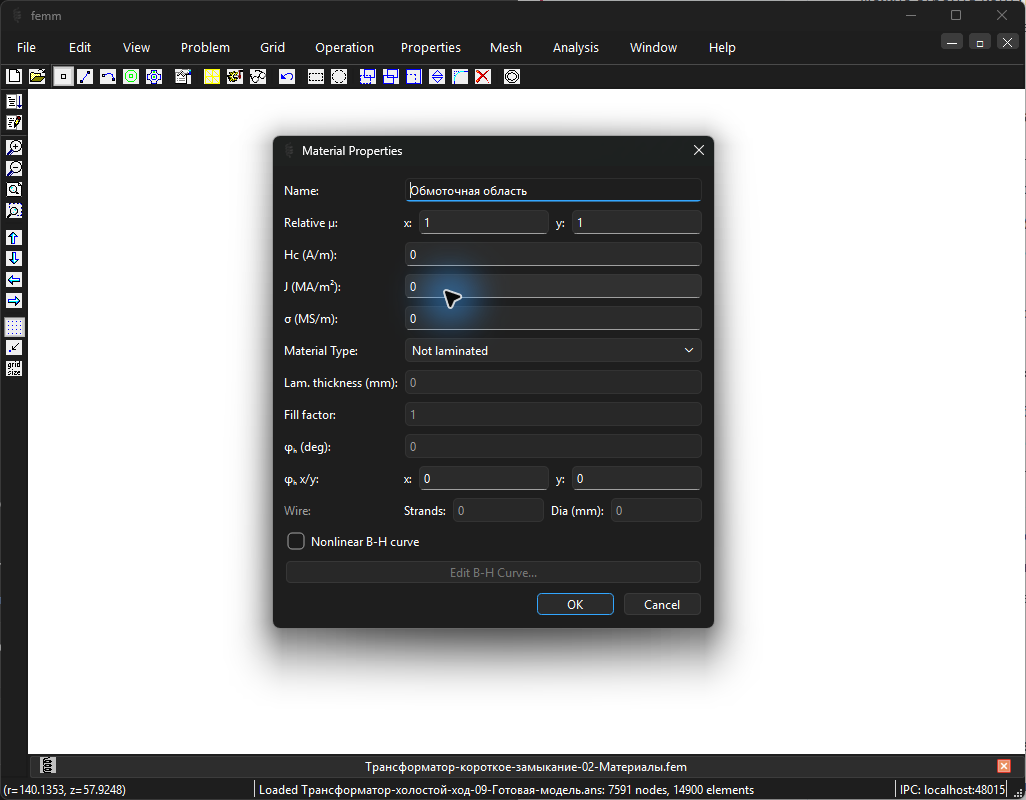Open the Mesh menu
The image size is (1026, 800).
506,48
